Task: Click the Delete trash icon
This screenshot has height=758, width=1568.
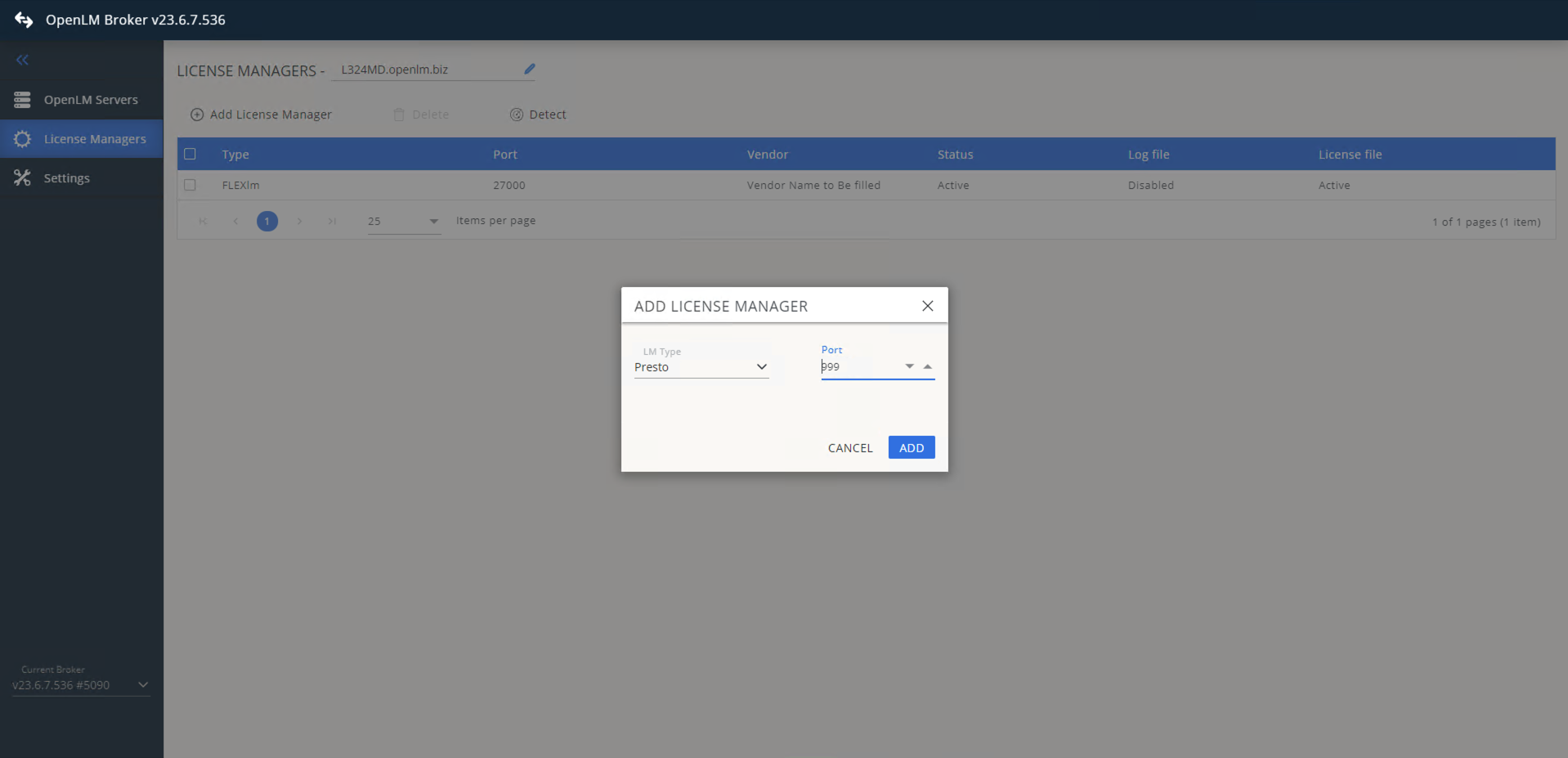Action: click(399, 114)
